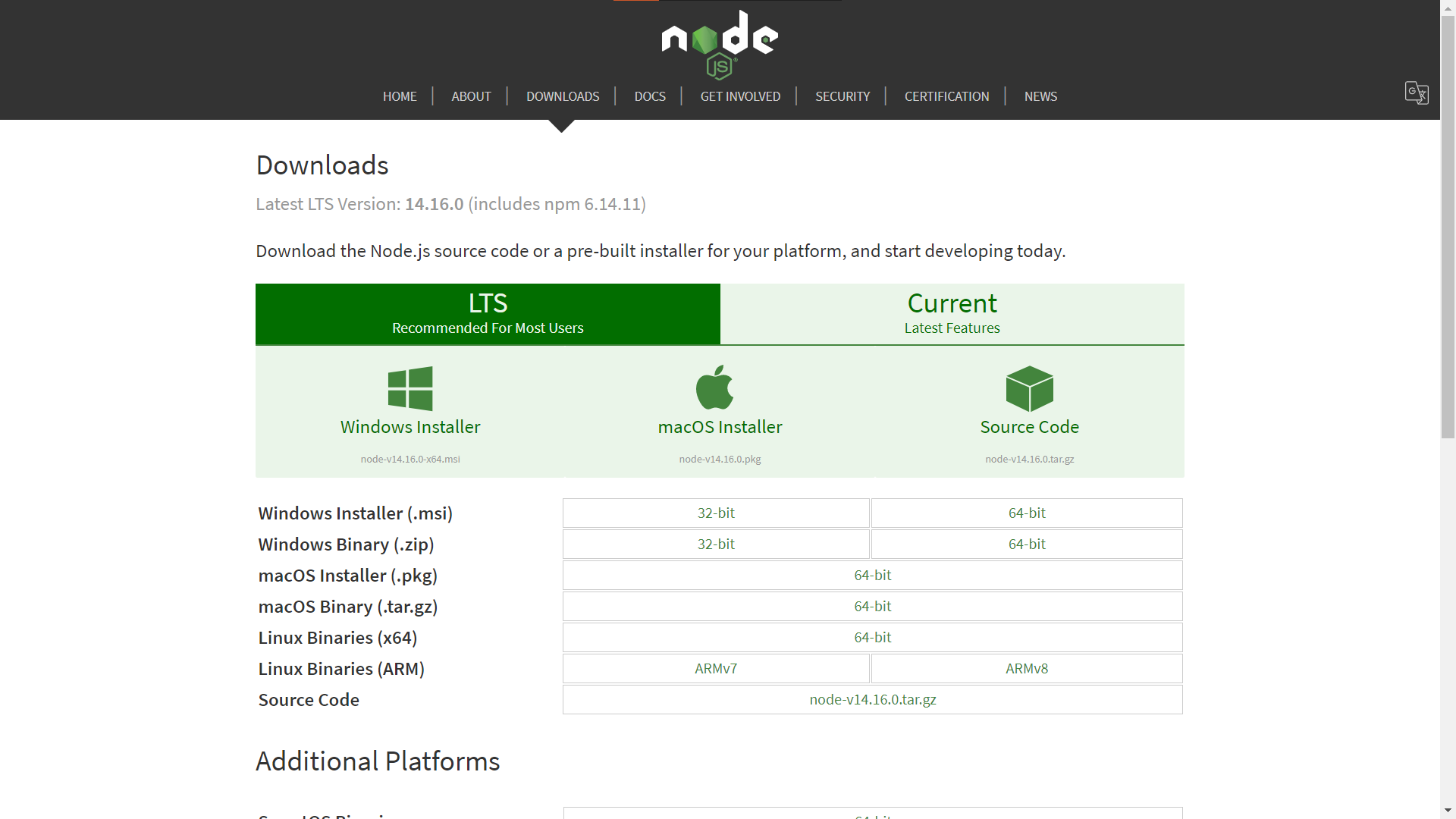Screen dimensions: 1456x819
Task: Open the GET INVOLVED page
Action: (x=740, y=96)
